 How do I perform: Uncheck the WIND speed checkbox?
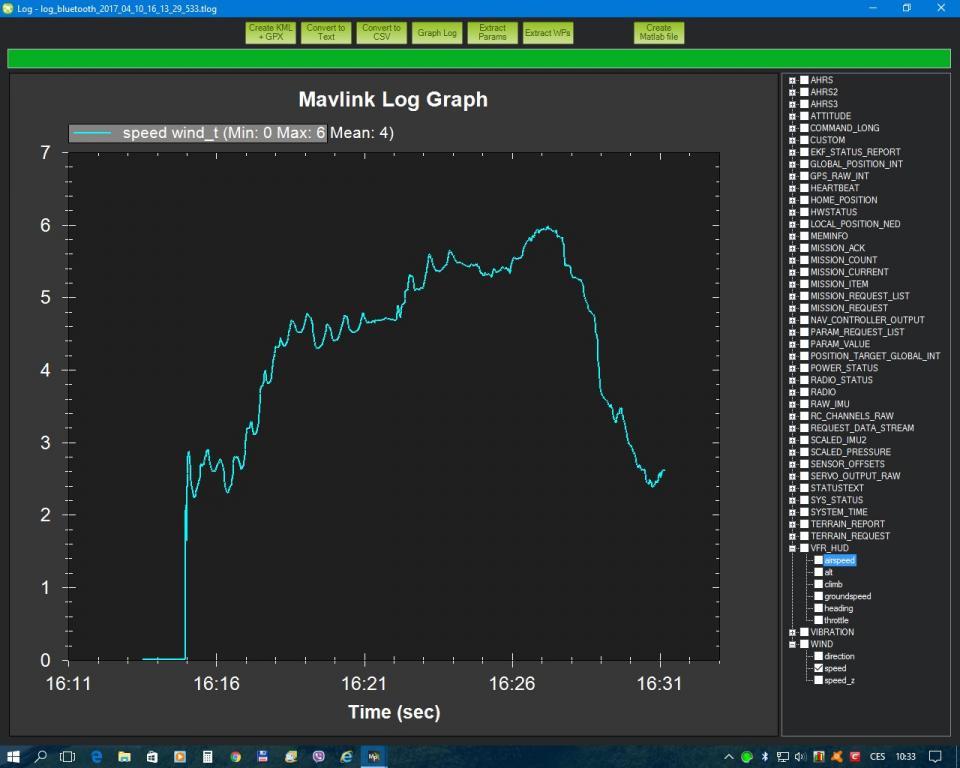pos(819,668)
